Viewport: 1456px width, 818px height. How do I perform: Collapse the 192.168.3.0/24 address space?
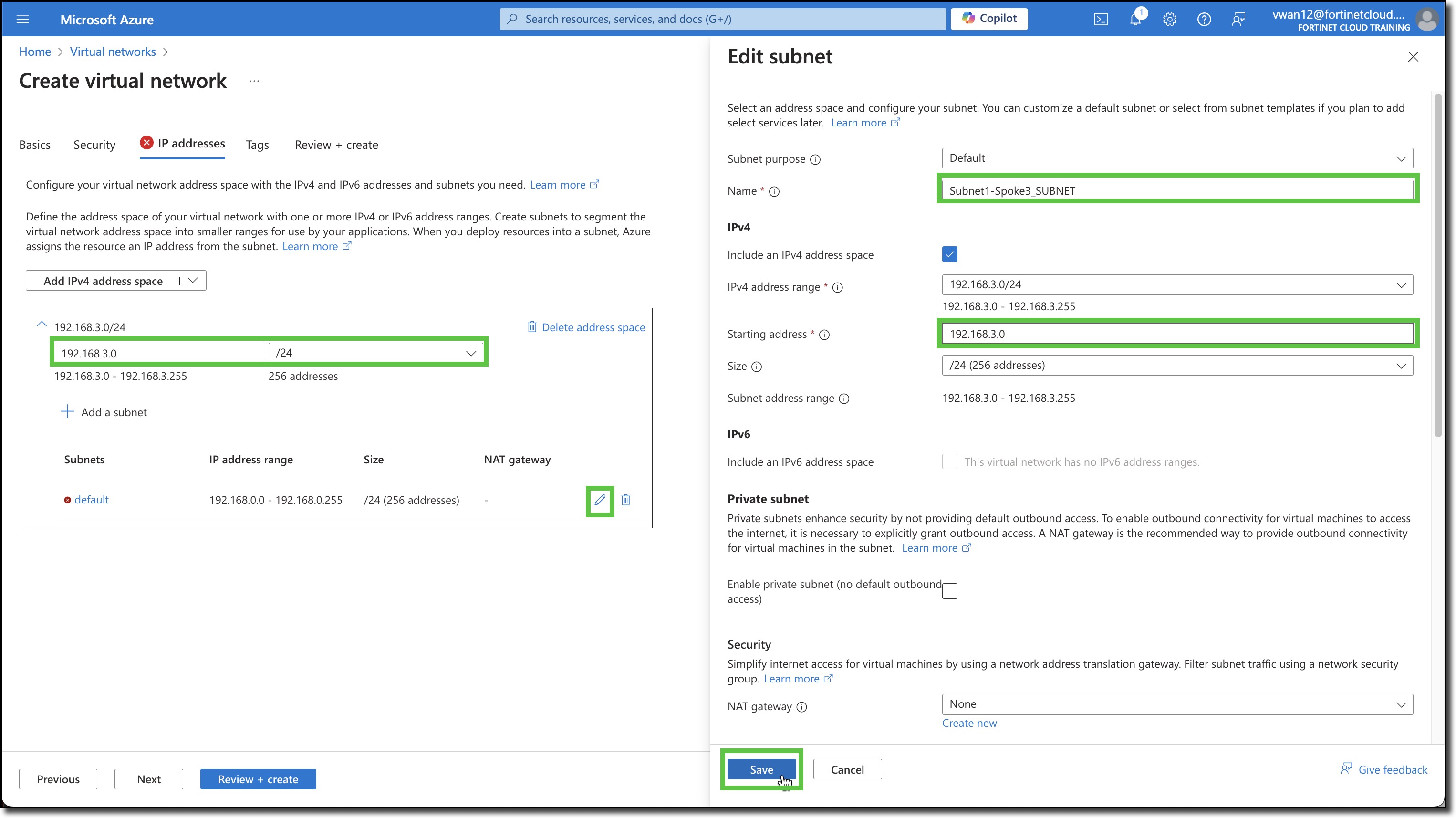click(x=42, y=325)
